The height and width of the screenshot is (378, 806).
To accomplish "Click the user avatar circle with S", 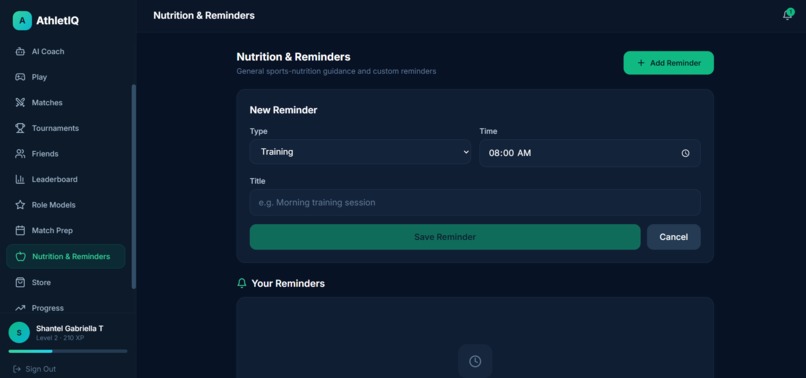I will click(x=19, y=333).
